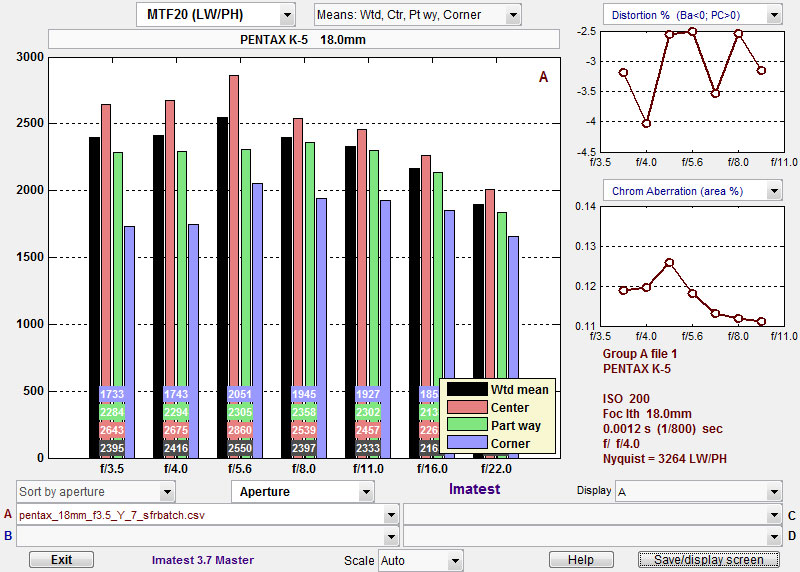This screenshot has width=800, height=572.
Task: Click the red A marker in chart corner
Action: [x=543, y=77]
